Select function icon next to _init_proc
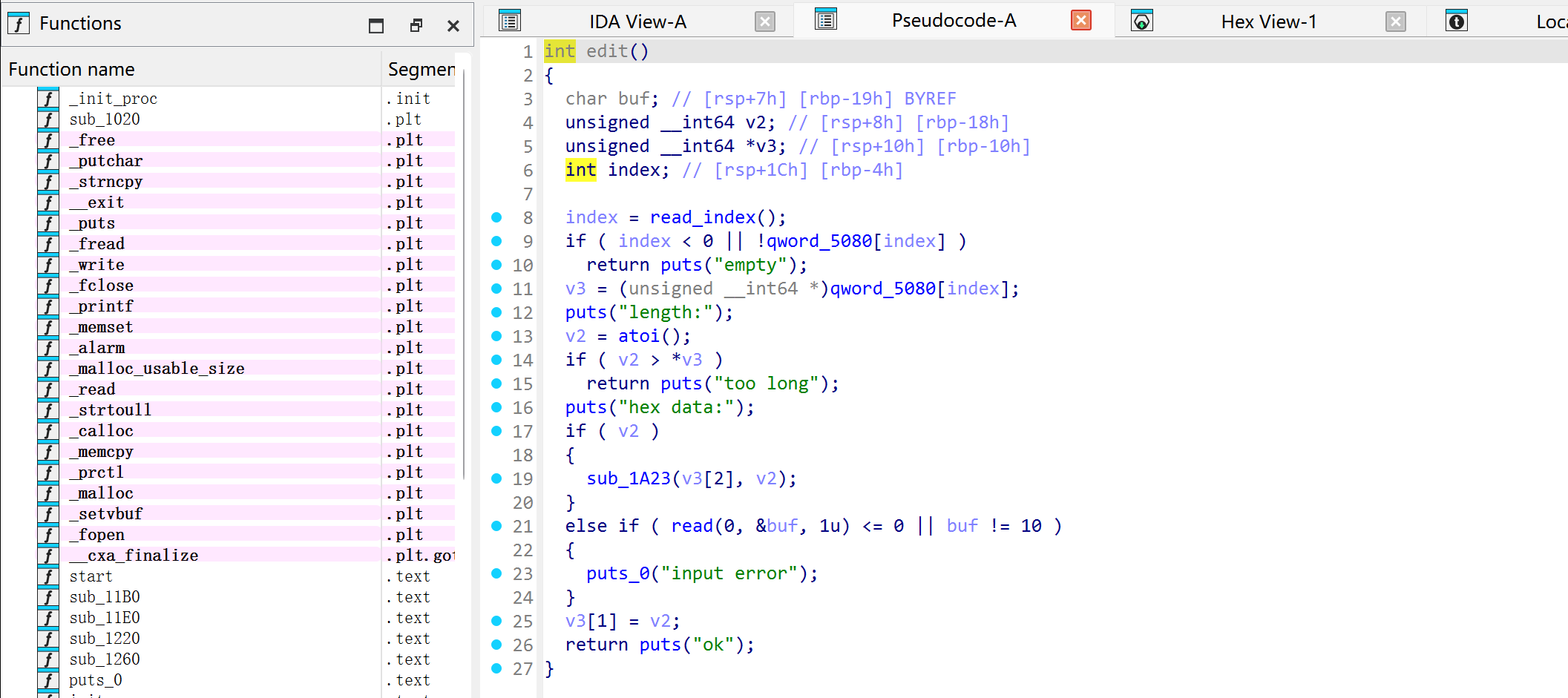The height and width of the screenshot is (698, 1568). point(48,99)
